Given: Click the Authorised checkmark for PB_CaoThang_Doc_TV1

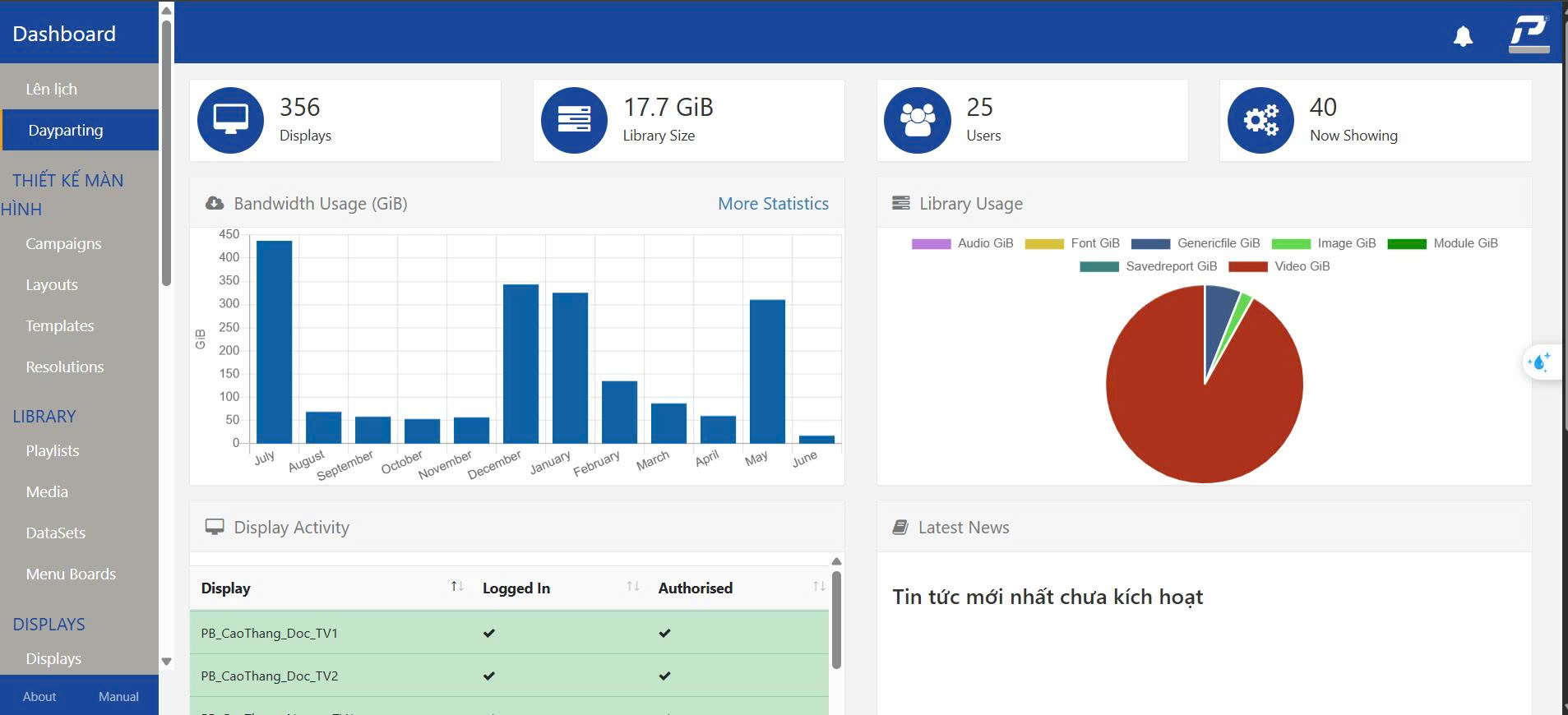Looking at the screenshot, I should pos(664,633).
